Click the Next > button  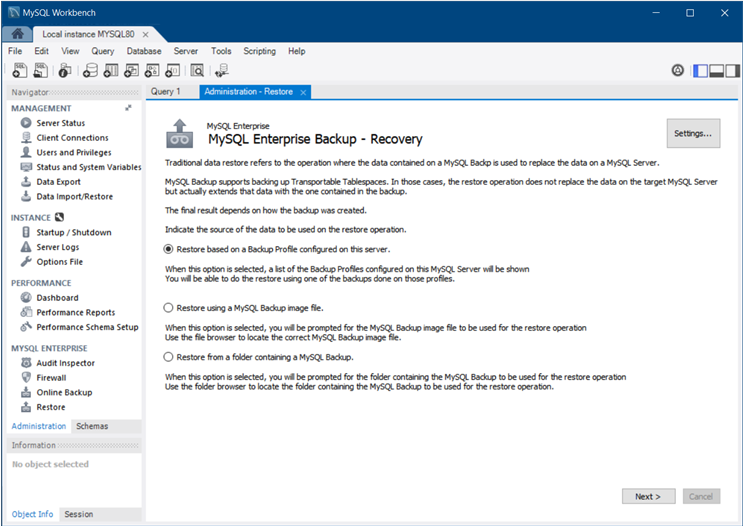click(647, 496)
